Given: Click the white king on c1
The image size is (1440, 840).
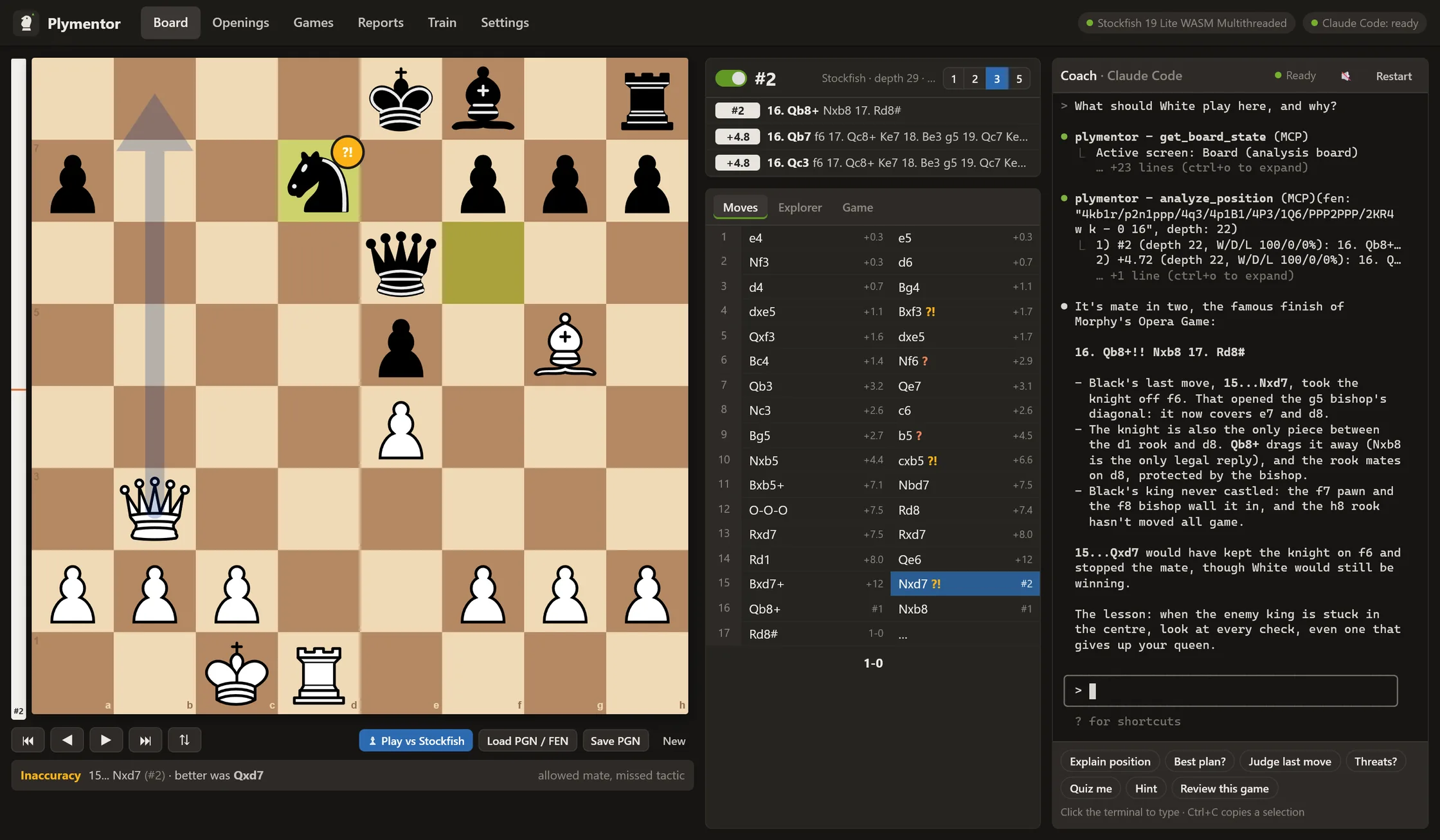Looking at the screenshot, I should click(237, 674).
